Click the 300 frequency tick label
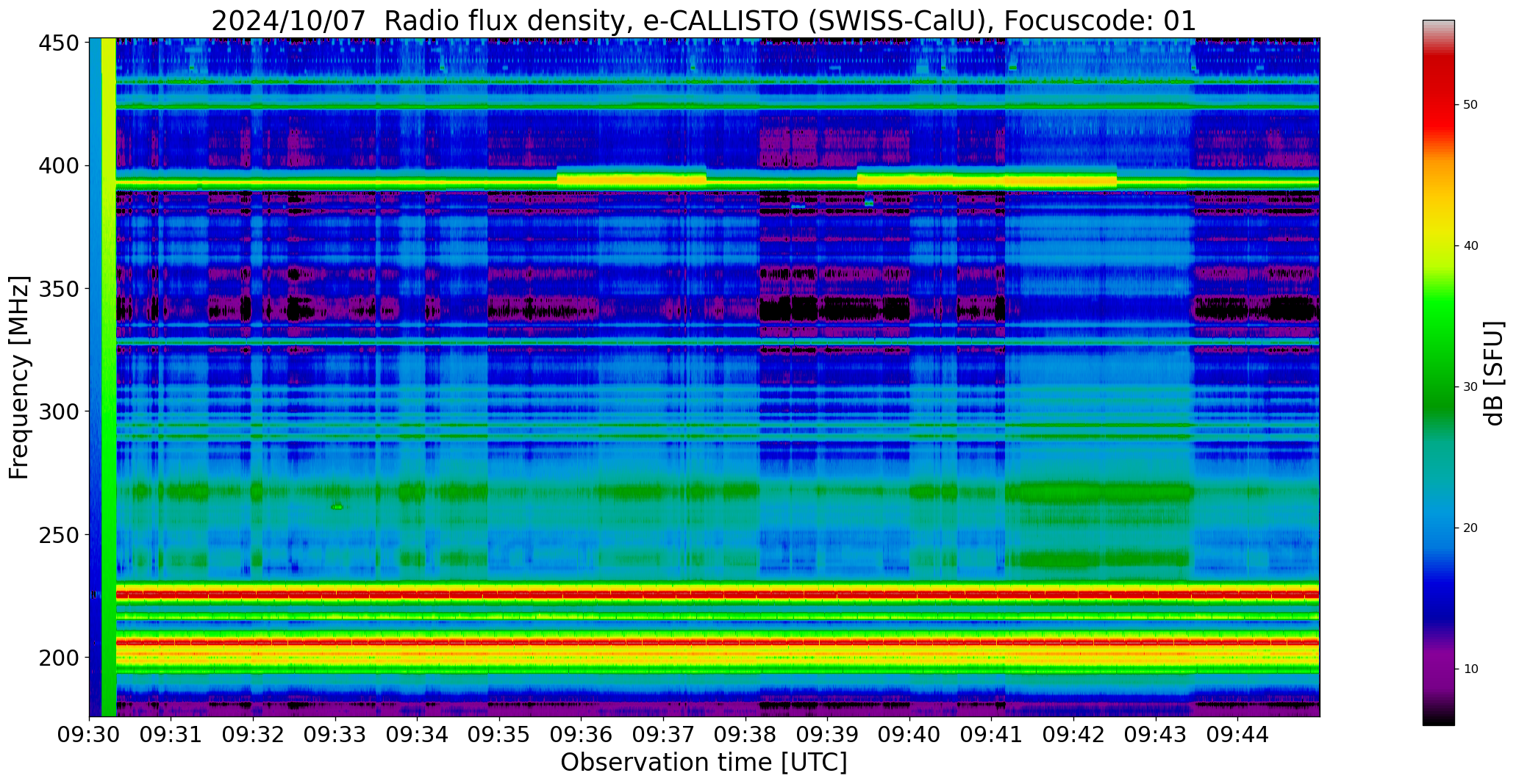 pos(58,411)
